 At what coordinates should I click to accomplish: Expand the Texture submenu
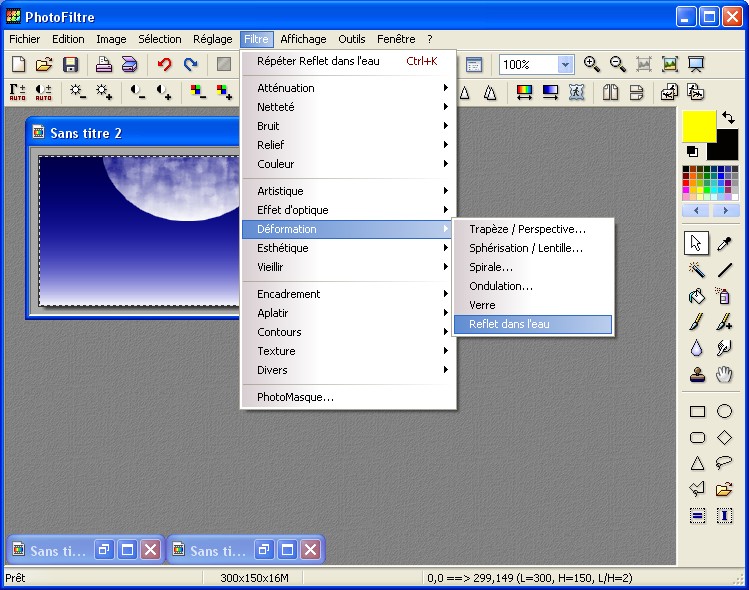pos(349,351)
